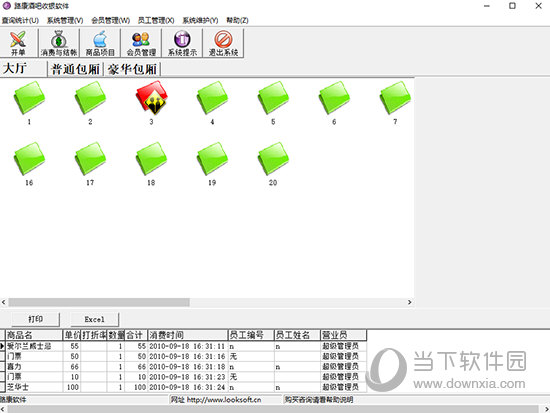Select green table icon numbered 1
Screen dimensions: 550x413
pyautogui.click(x=29, y=98)
